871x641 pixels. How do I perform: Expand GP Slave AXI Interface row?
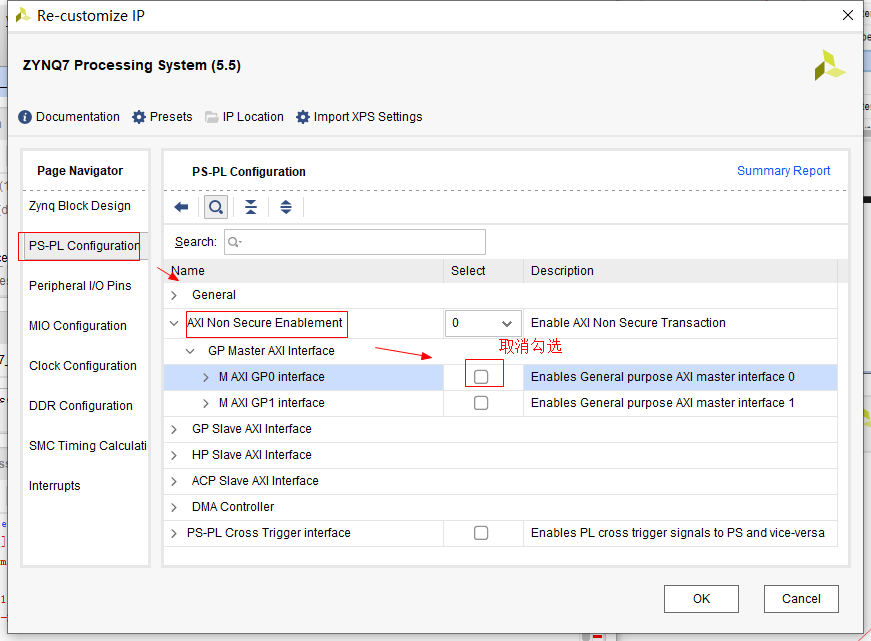point(174,429)
